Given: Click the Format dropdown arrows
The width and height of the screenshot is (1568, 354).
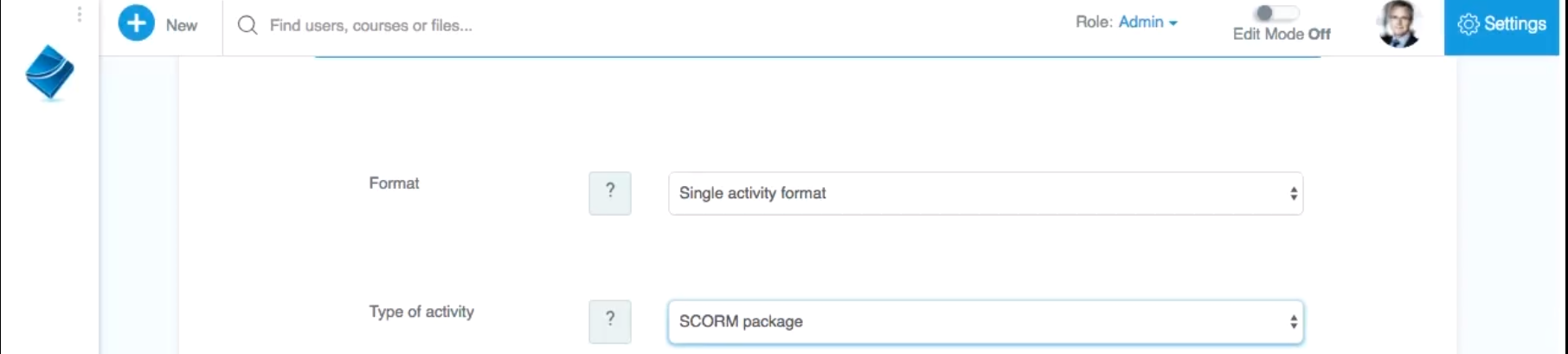Looking at the screenshot, I should (x=1294, y=194).
